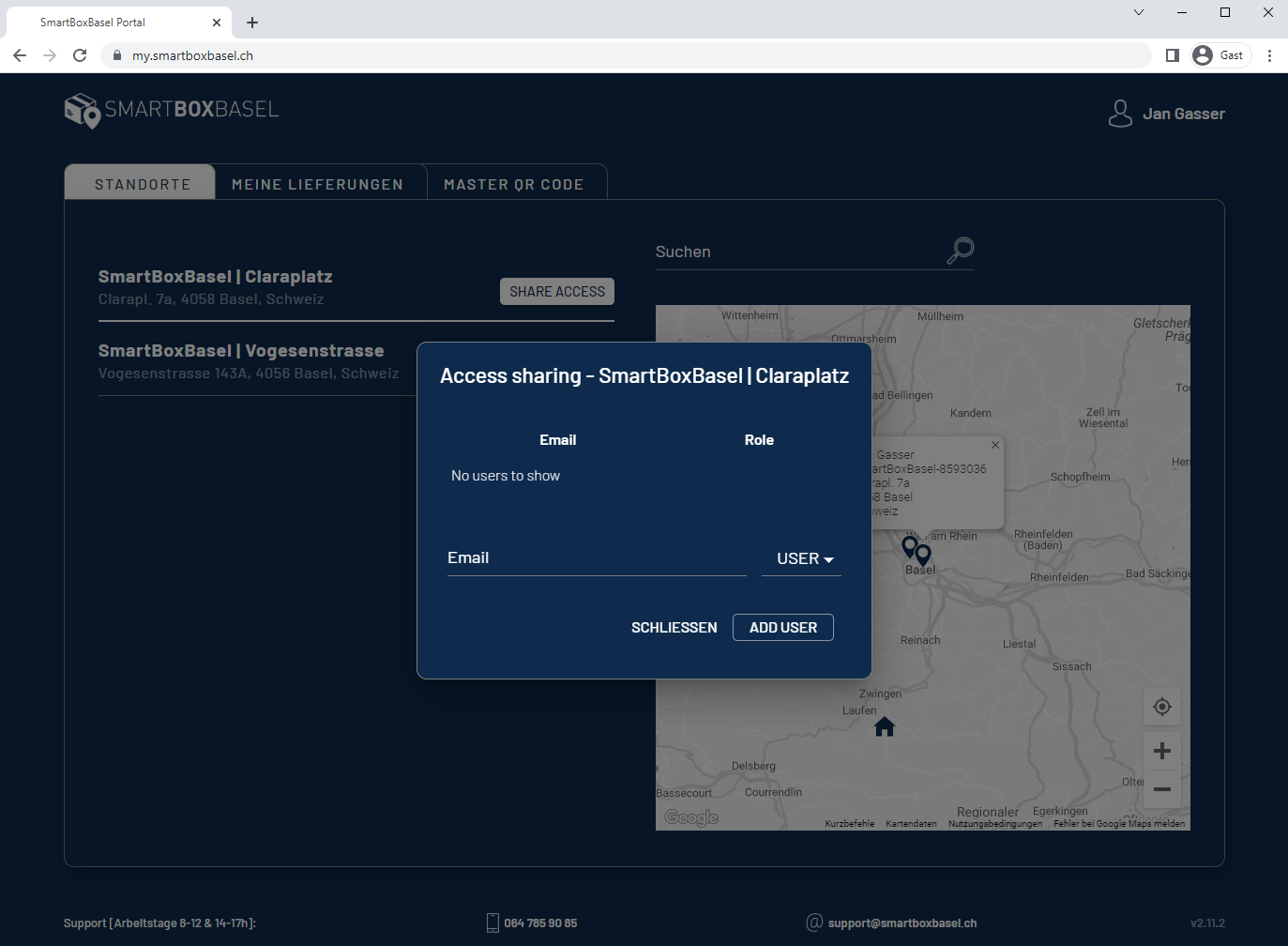Open the Master QR Code tab
Image resolution: width=1288 pixels, height=946 pixels.
(513, 184)
